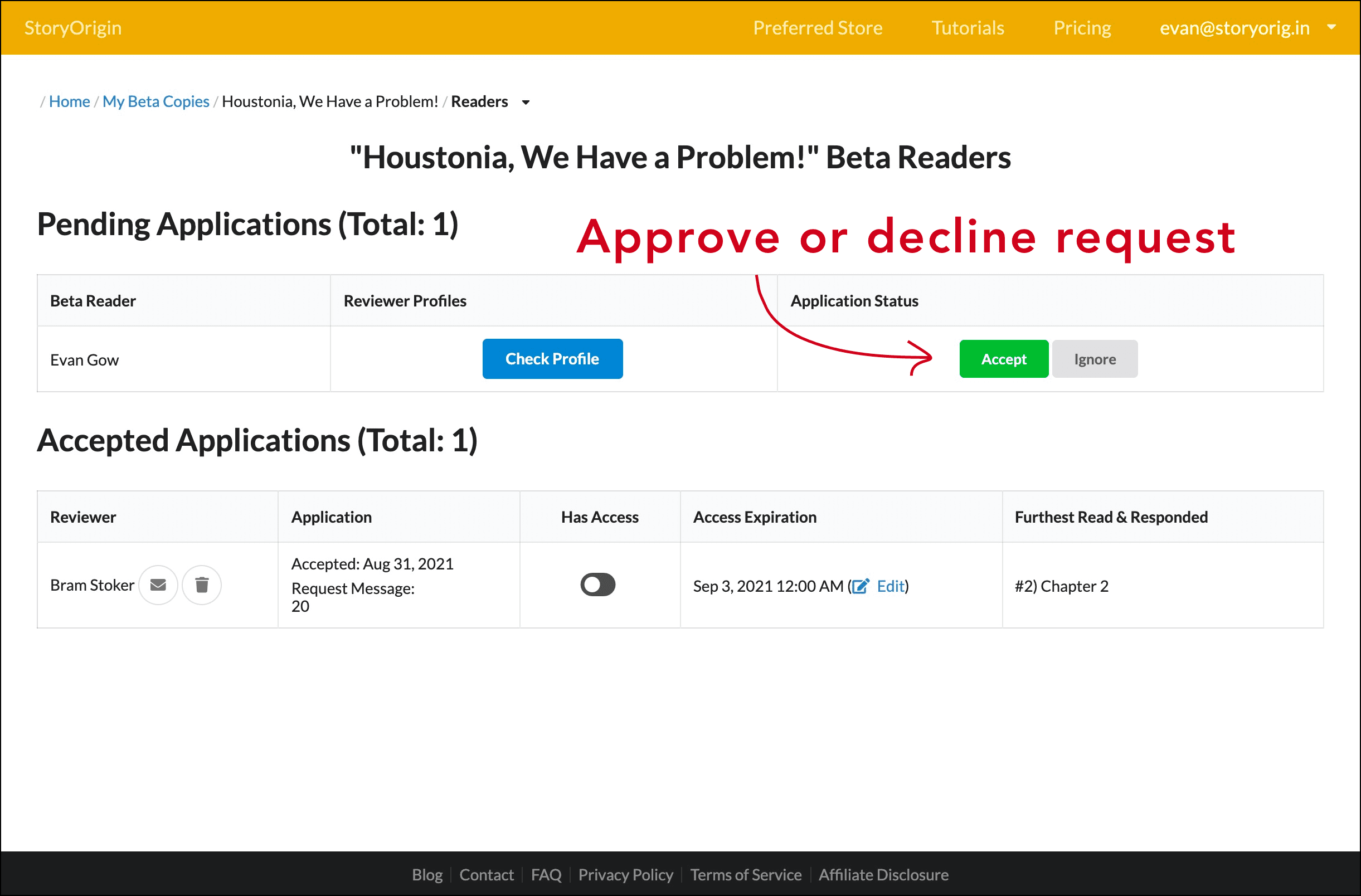The width and height of the screenshot is (1361, 896).
Task: Open the Tutorials menu item
Action: 967,27
